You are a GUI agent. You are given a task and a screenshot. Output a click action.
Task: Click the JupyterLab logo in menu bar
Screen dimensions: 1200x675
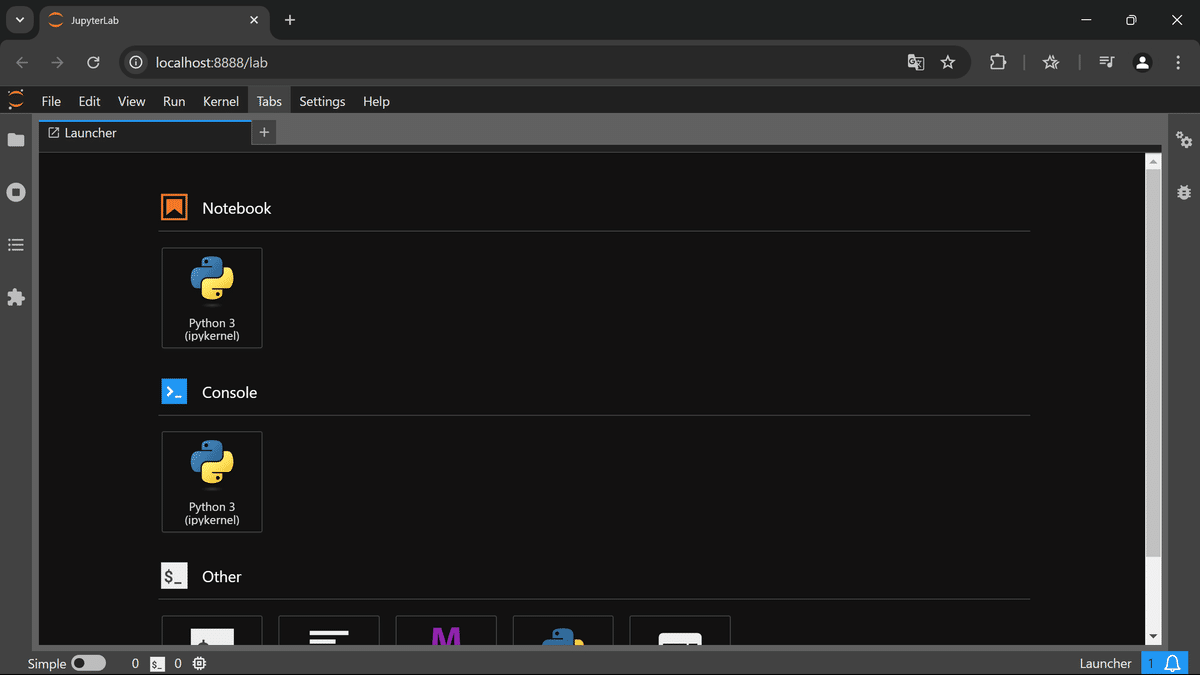(x=16, y=100)
